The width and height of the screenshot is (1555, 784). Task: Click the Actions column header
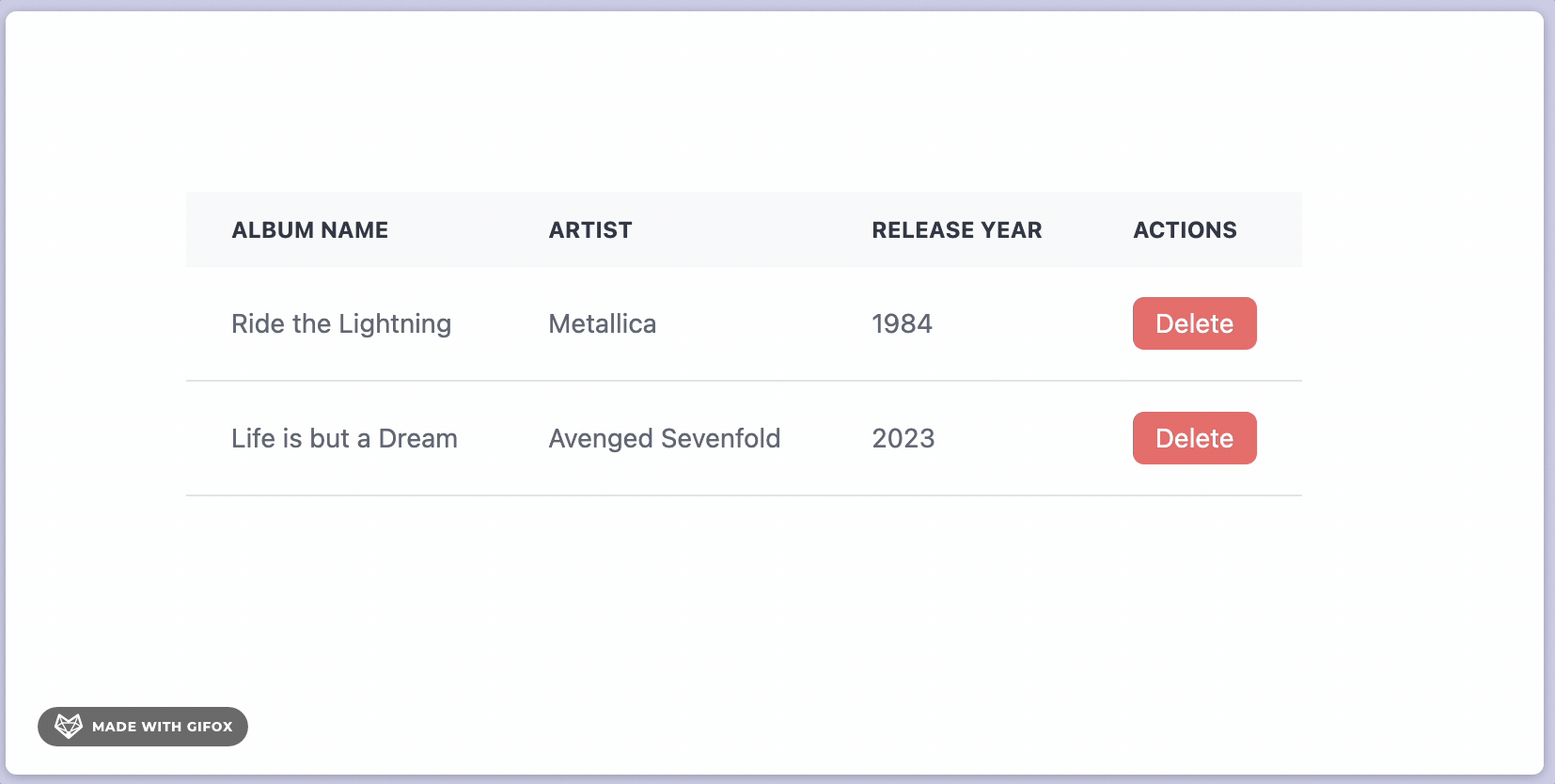click(1185, 230)
